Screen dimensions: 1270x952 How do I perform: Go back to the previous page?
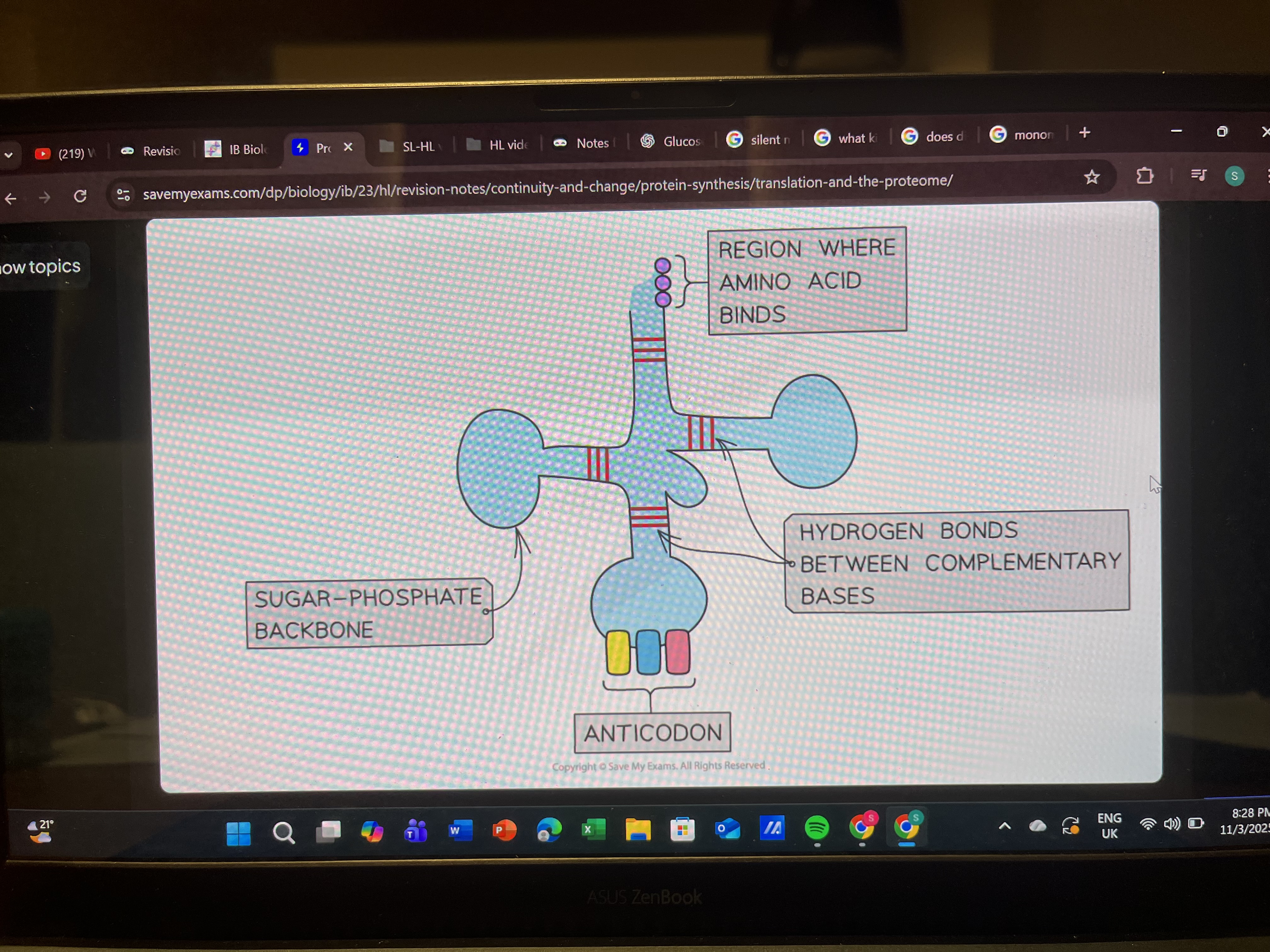coord(10,199)
